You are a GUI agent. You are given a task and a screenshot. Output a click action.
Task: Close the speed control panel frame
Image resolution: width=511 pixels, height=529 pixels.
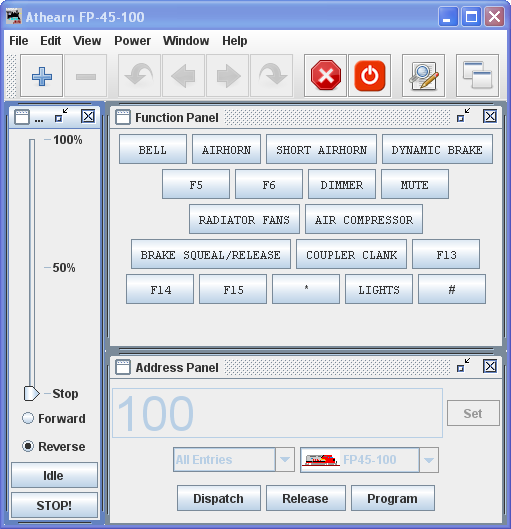pos(88,116)
